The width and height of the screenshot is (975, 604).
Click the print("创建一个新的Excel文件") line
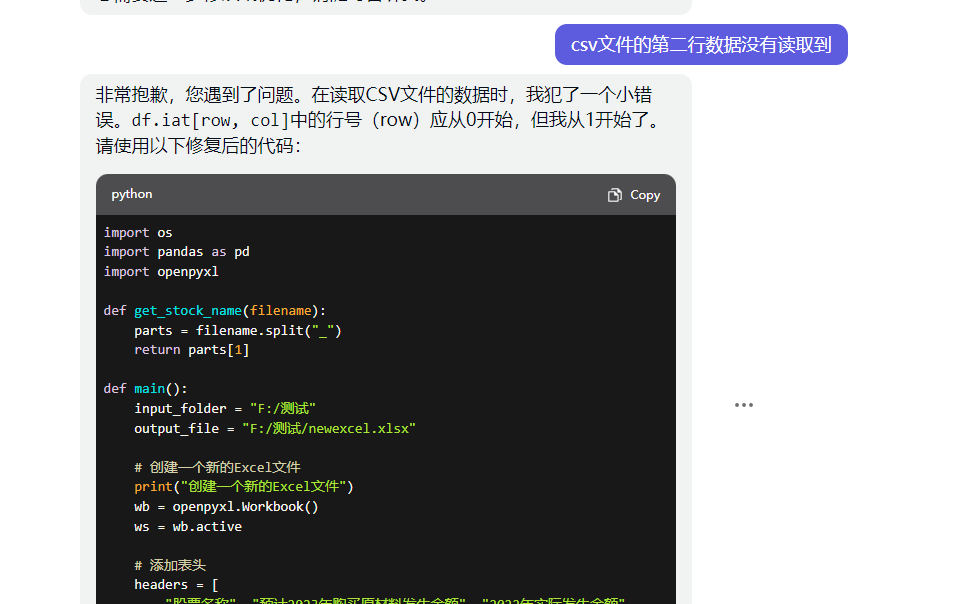coord(244,486)
